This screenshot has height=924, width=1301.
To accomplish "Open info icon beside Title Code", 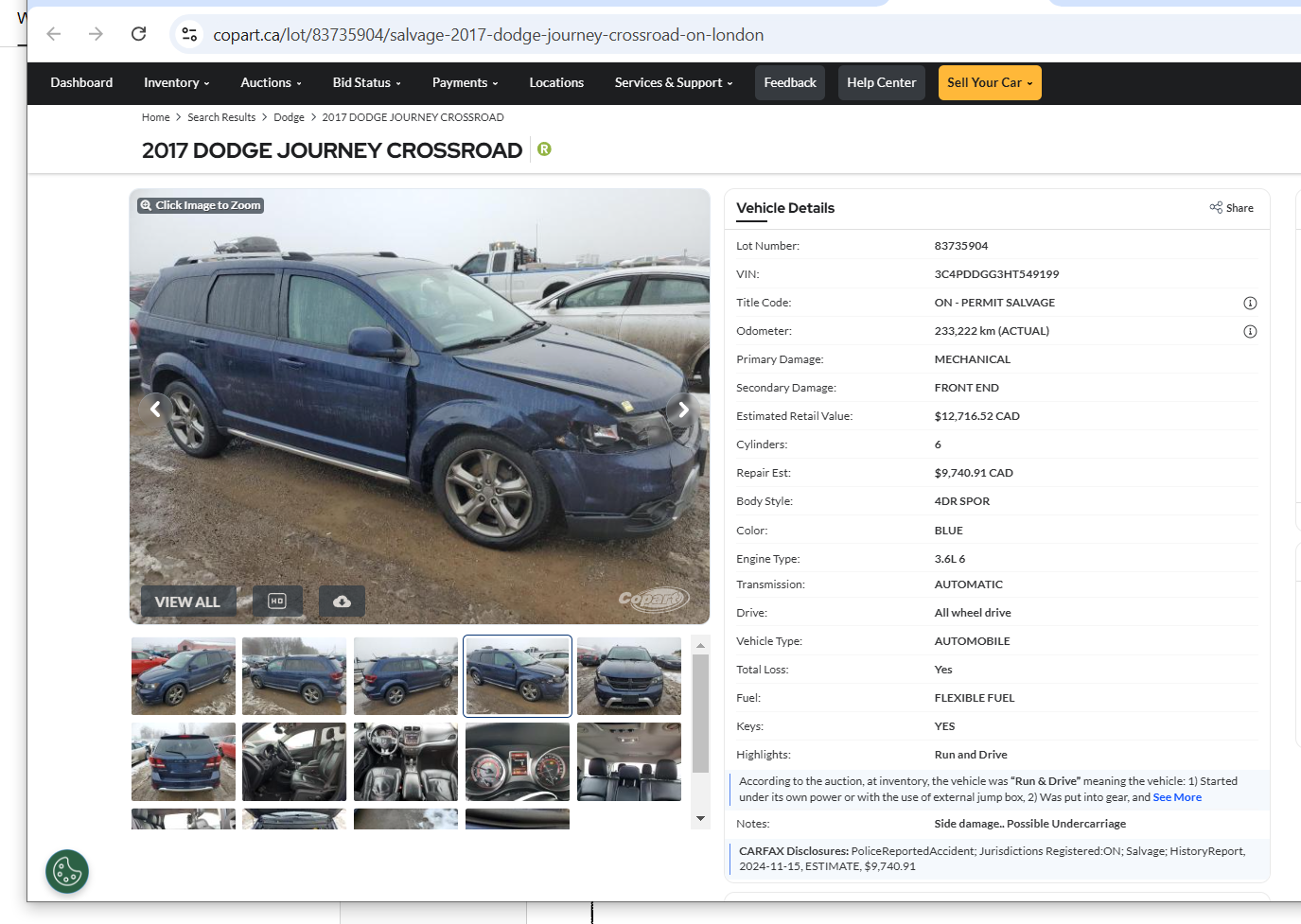I will [x=1250, y=304].
